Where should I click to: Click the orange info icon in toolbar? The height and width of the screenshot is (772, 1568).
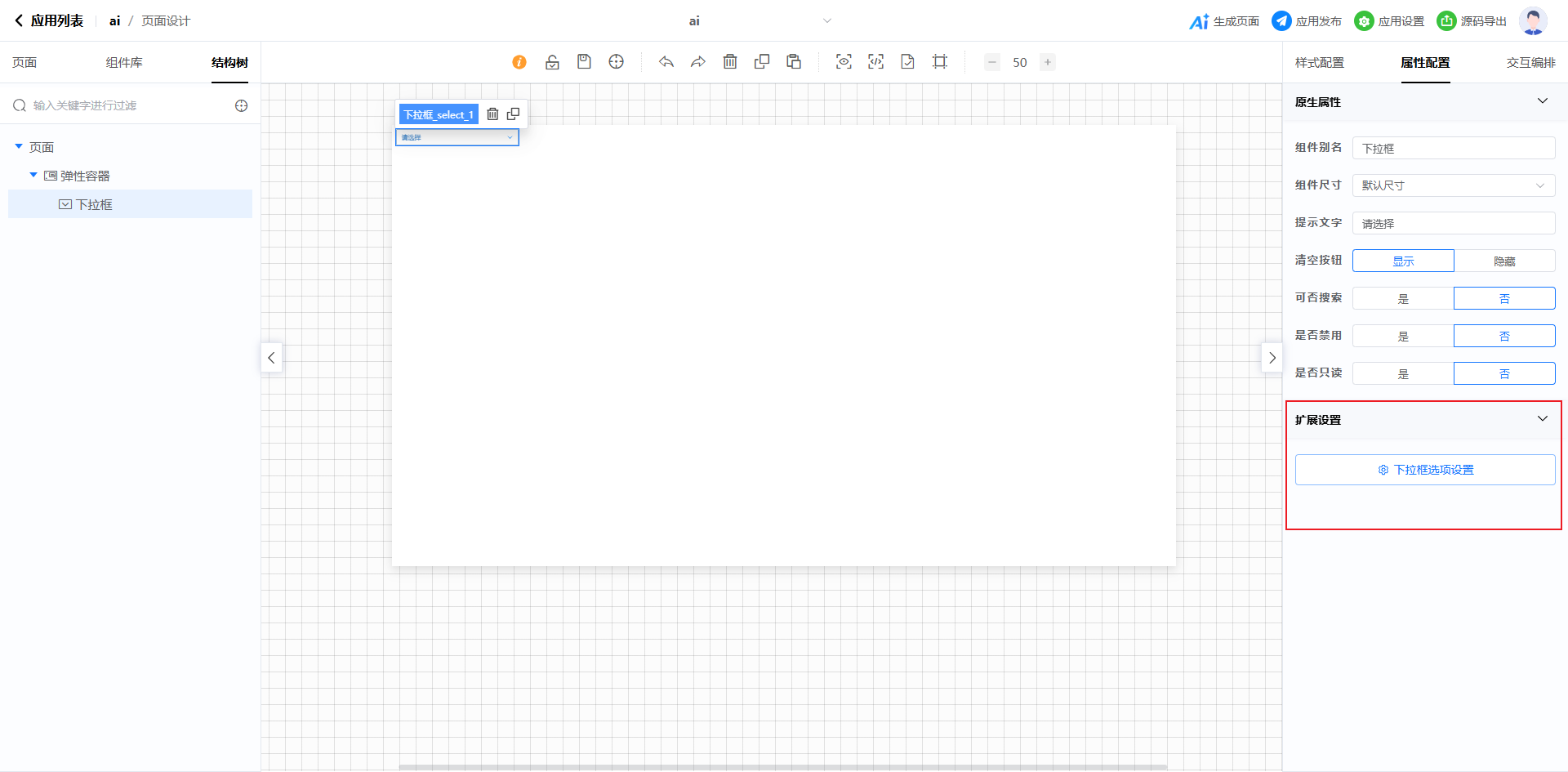(519, 62)
